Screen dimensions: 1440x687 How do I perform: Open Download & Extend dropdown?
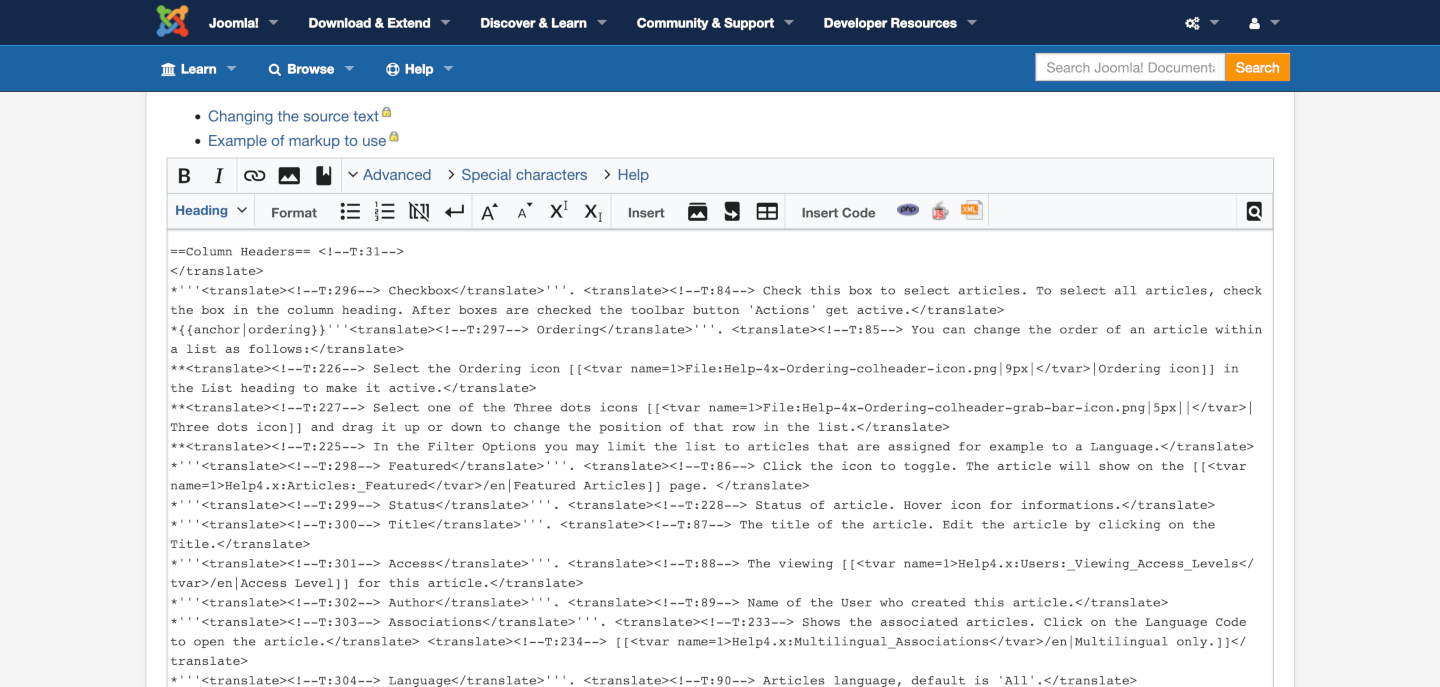(379, 23)
